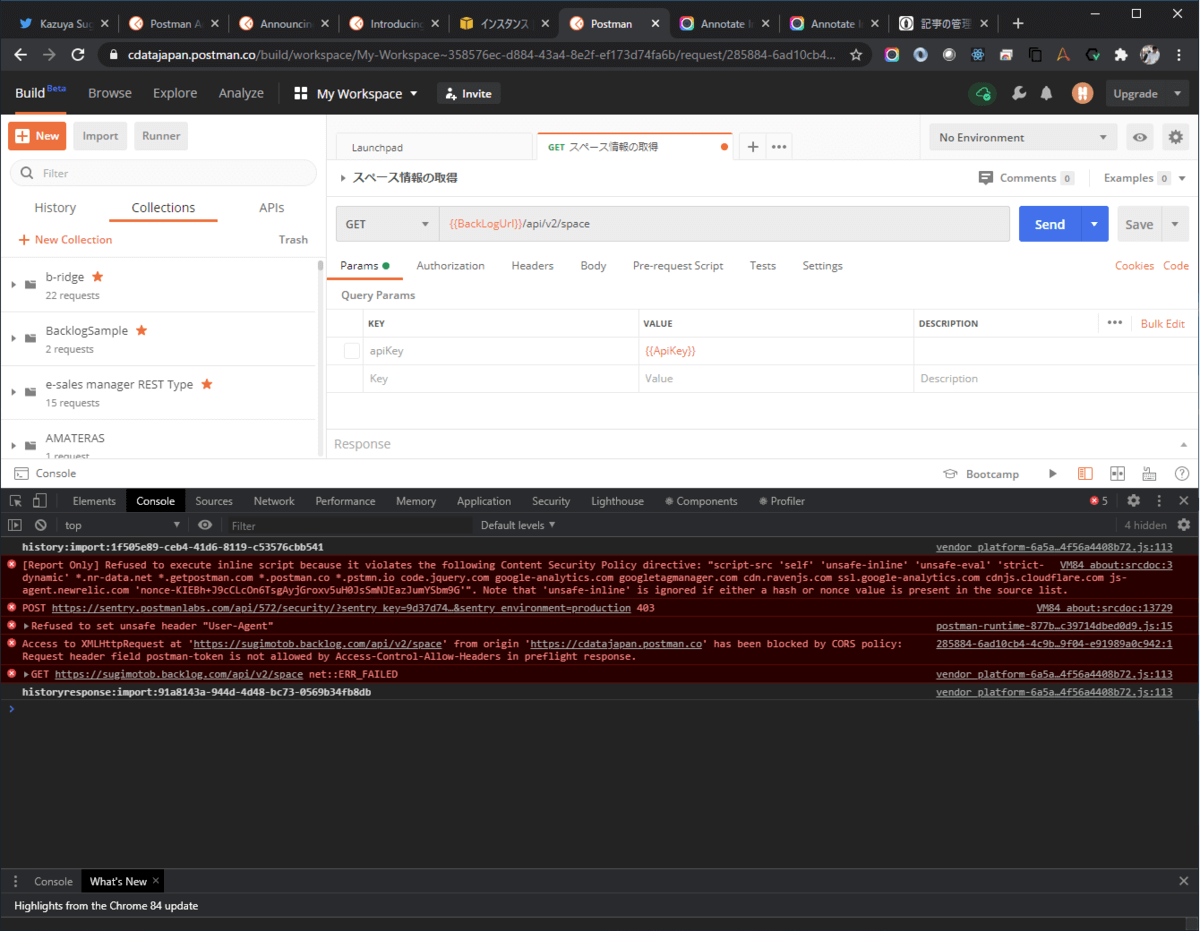Open the user avatar menu
The image size is (1200, 931).
(x=1082, y=93)
